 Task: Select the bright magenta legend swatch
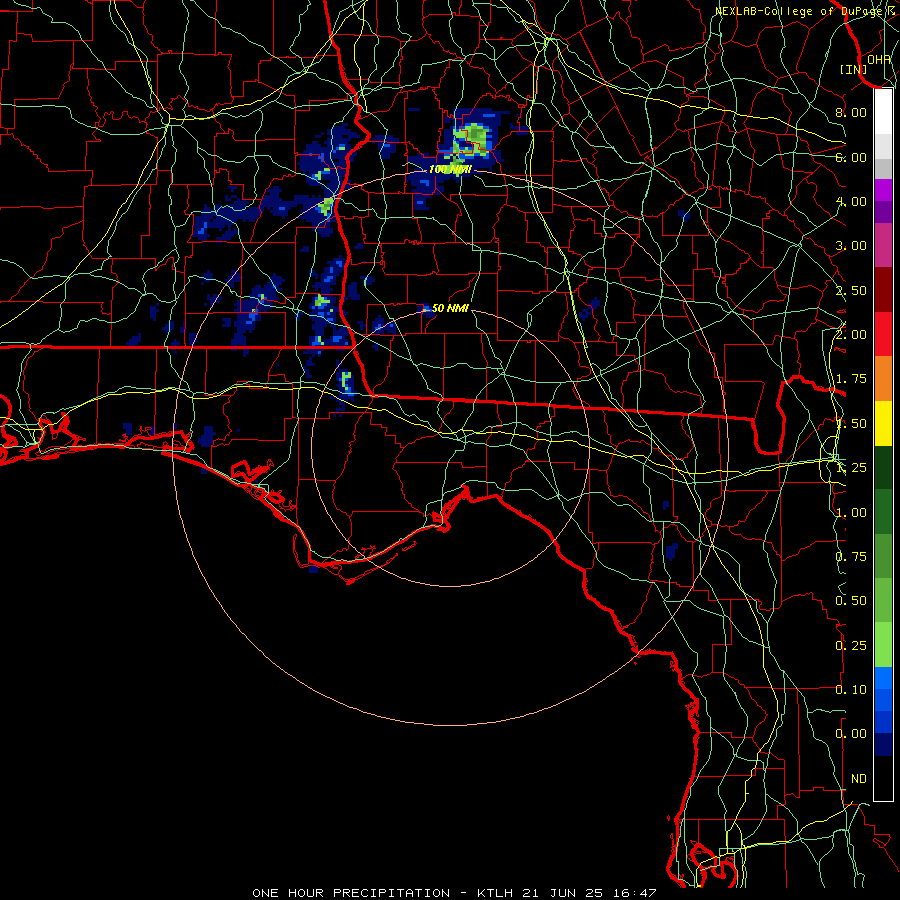[x=883, y=190]
